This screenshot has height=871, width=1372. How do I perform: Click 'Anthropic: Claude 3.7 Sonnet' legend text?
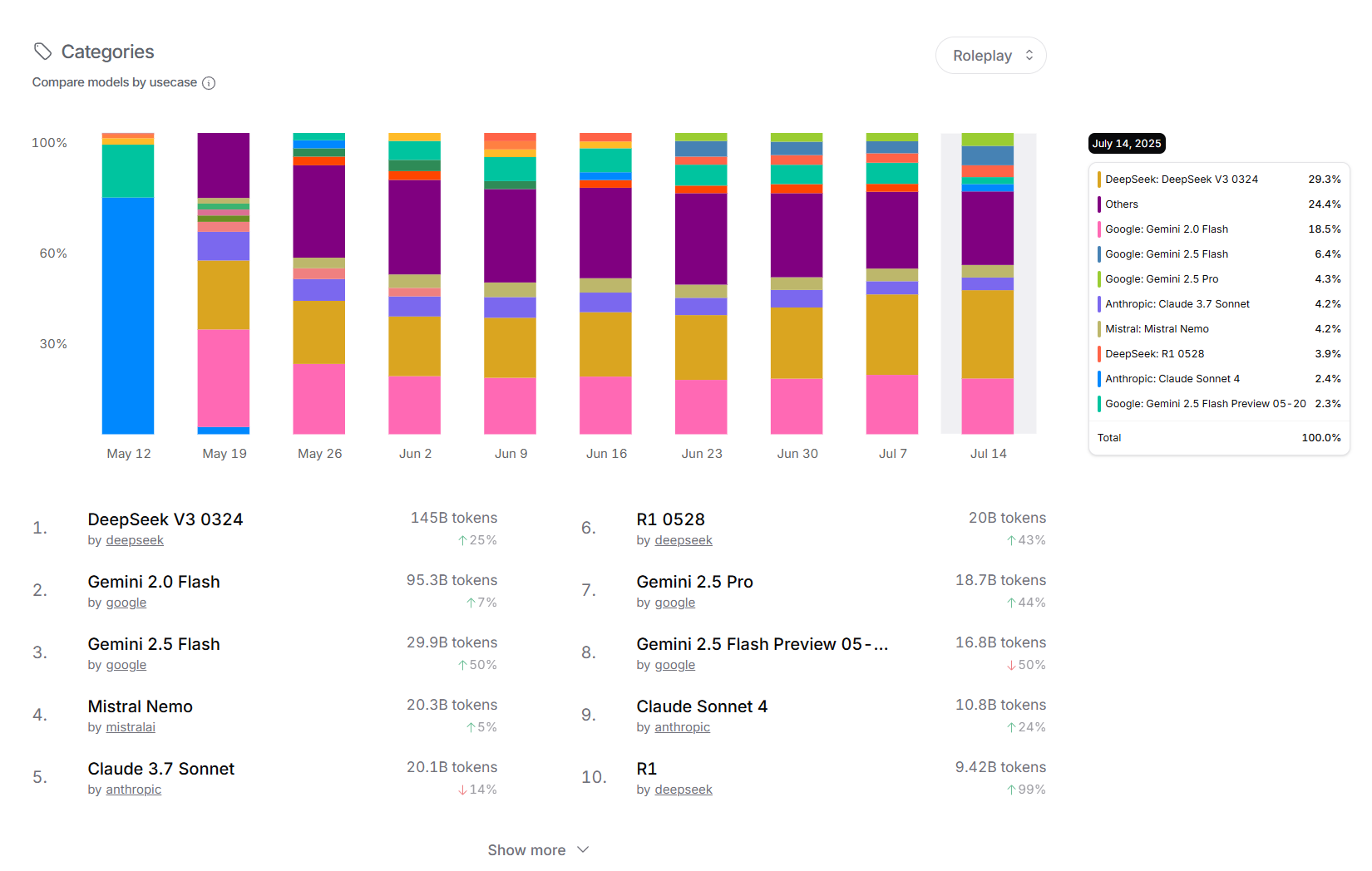(1177, 304)
